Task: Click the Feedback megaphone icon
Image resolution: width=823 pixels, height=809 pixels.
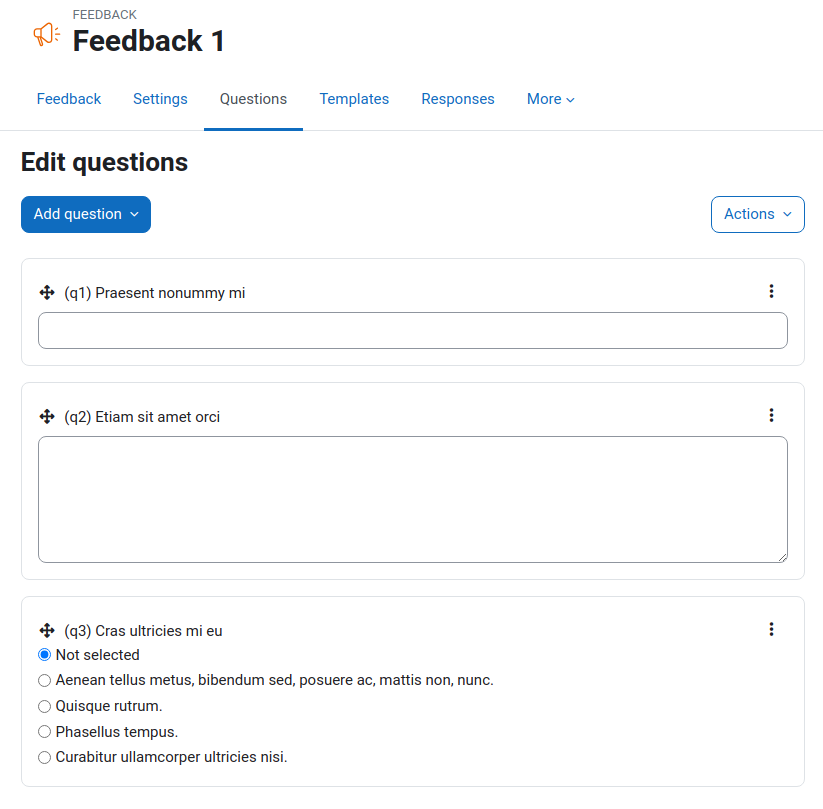Action: 47,35
